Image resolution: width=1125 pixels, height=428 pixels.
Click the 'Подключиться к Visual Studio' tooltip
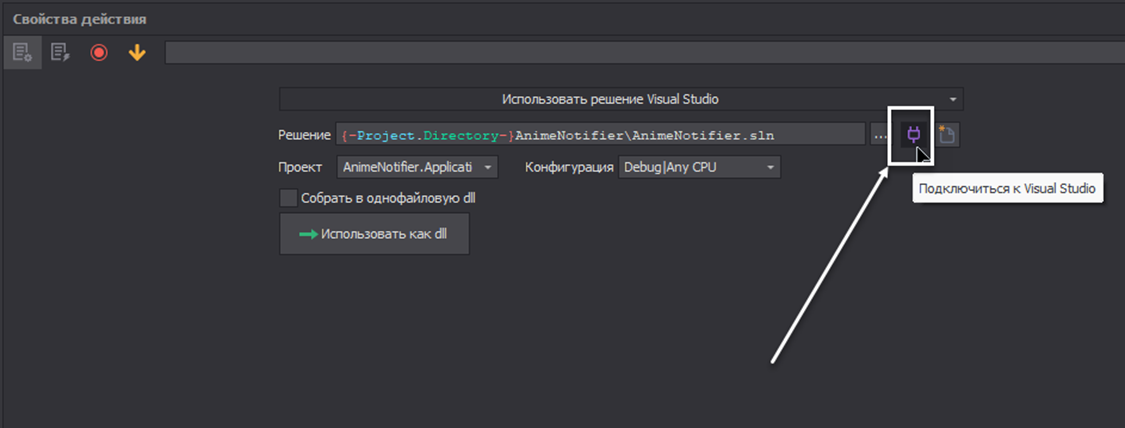pos(1007,189)
